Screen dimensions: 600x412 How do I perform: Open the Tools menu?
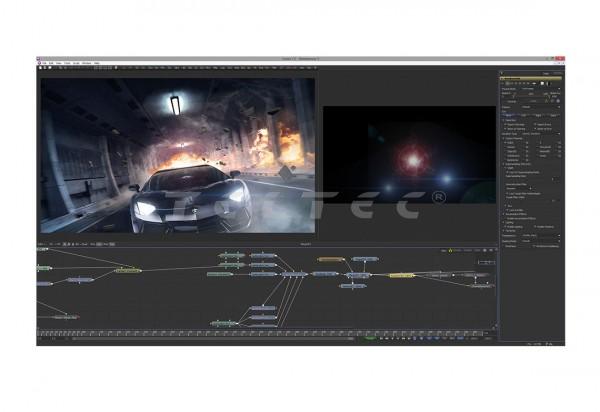(67, 63)
